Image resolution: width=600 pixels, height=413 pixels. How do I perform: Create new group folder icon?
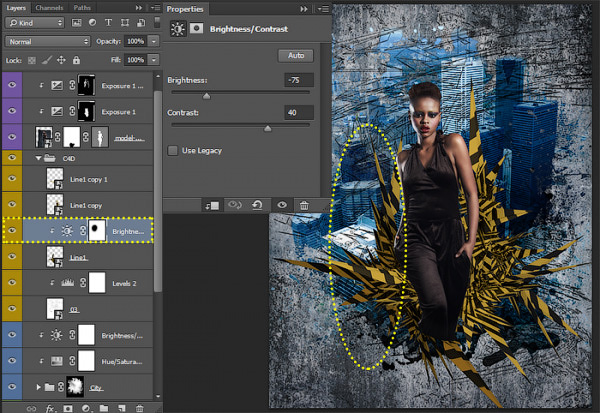click(104, 408)
